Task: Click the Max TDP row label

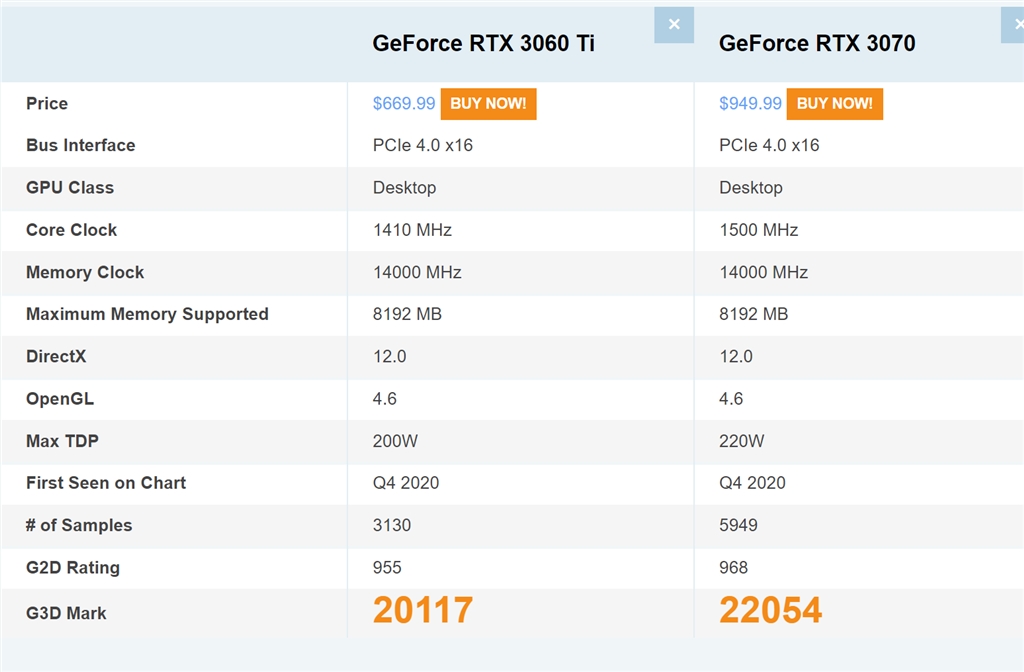Action: point(62,441)
